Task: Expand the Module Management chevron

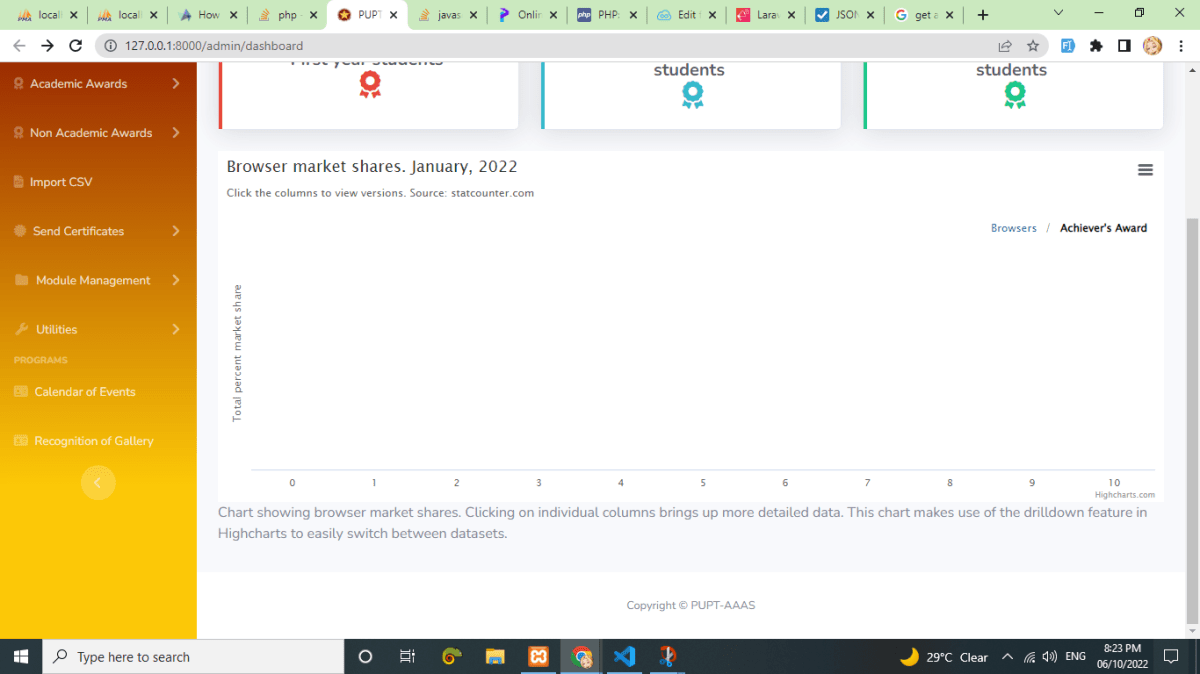Action: (x=176, y=280)
